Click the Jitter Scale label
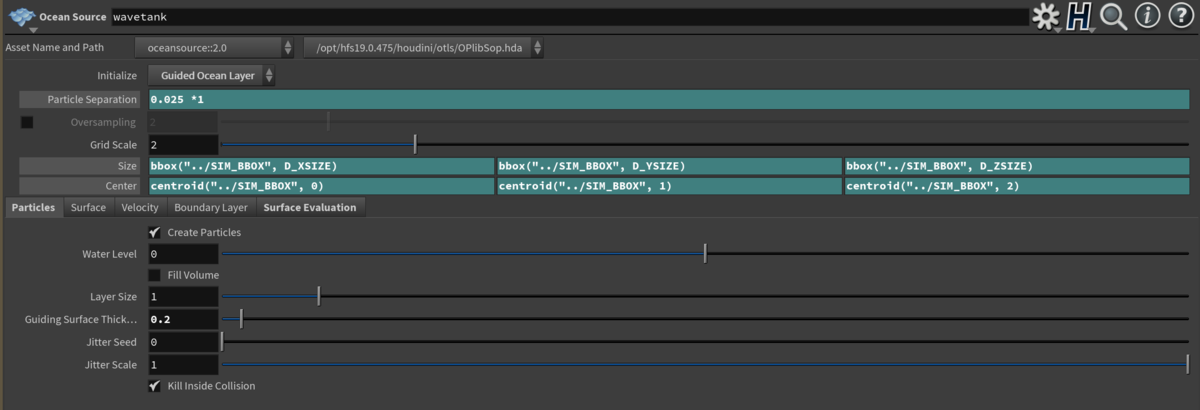Image resolution: width=1200 pixels, height=410 pixels. click(111, 365)
